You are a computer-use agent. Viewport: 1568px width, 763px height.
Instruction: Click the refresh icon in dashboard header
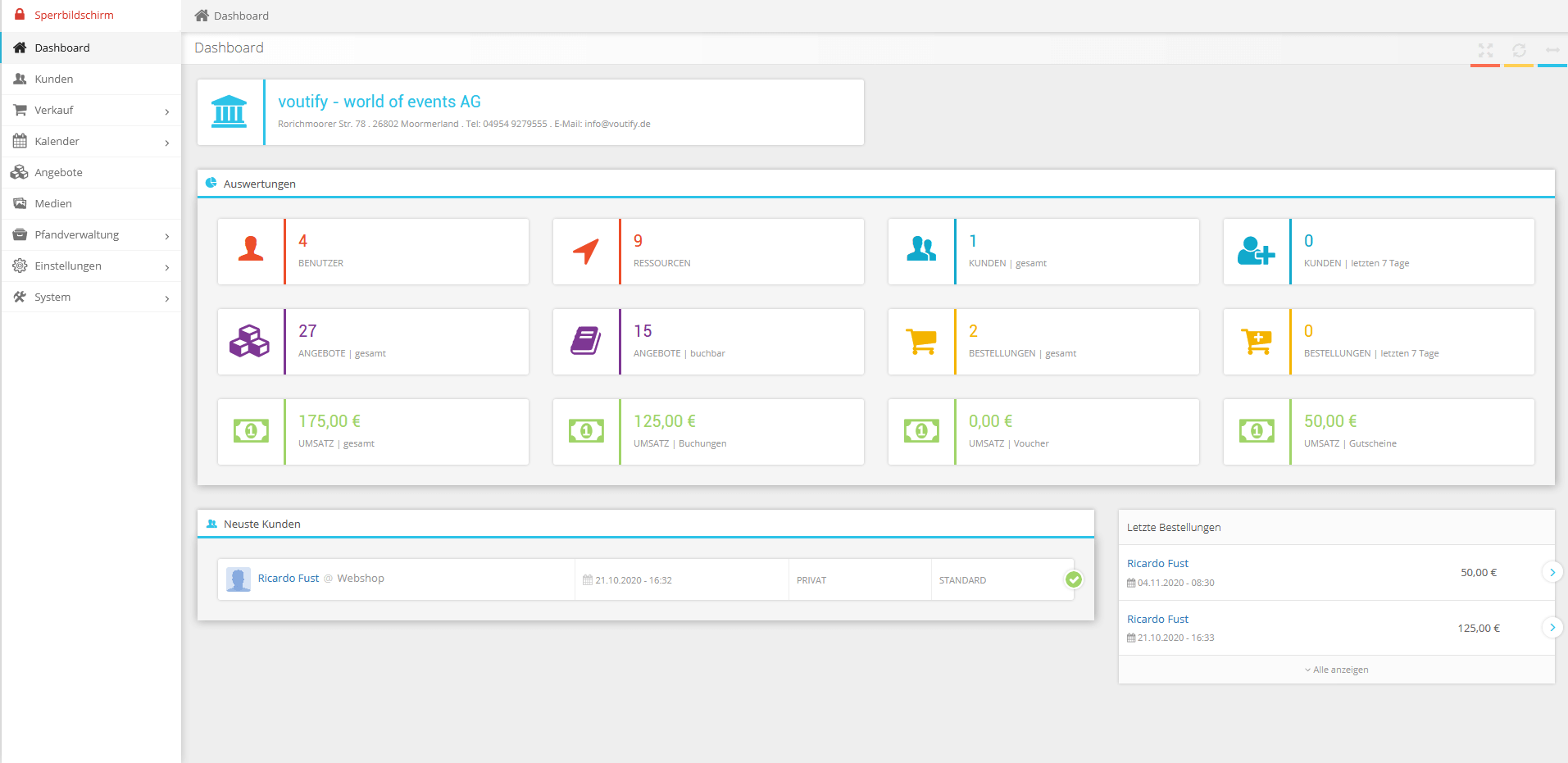(1518, 50)
